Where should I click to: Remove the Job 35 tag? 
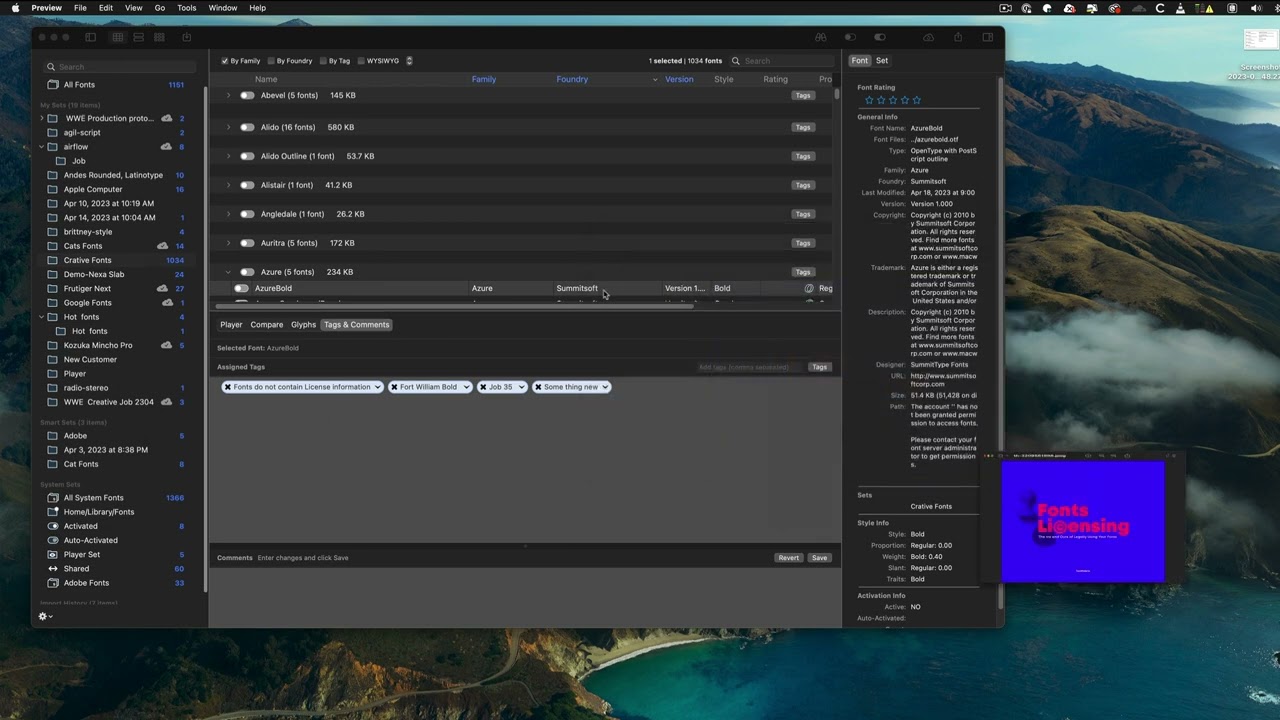pyautogui.click(x=484, y=387)
